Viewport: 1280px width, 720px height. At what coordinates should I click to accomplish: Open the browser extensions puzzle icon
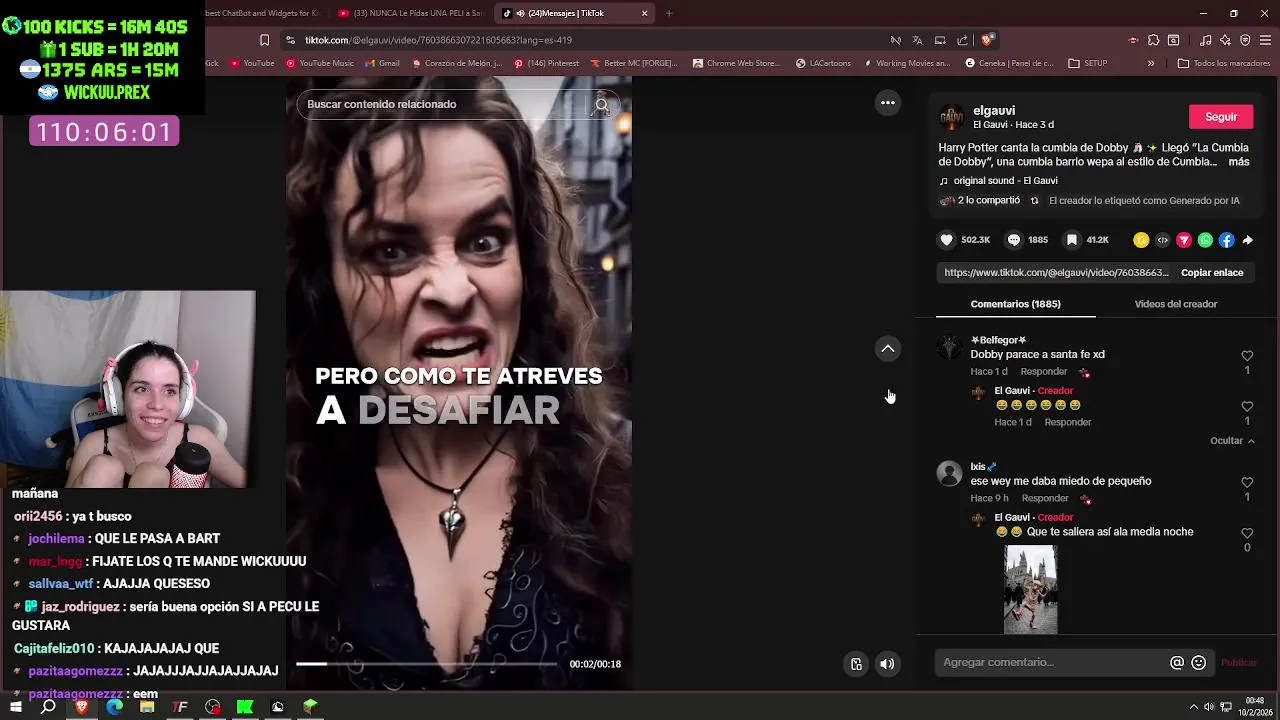pyautogui.click(x=1153, y=40)
